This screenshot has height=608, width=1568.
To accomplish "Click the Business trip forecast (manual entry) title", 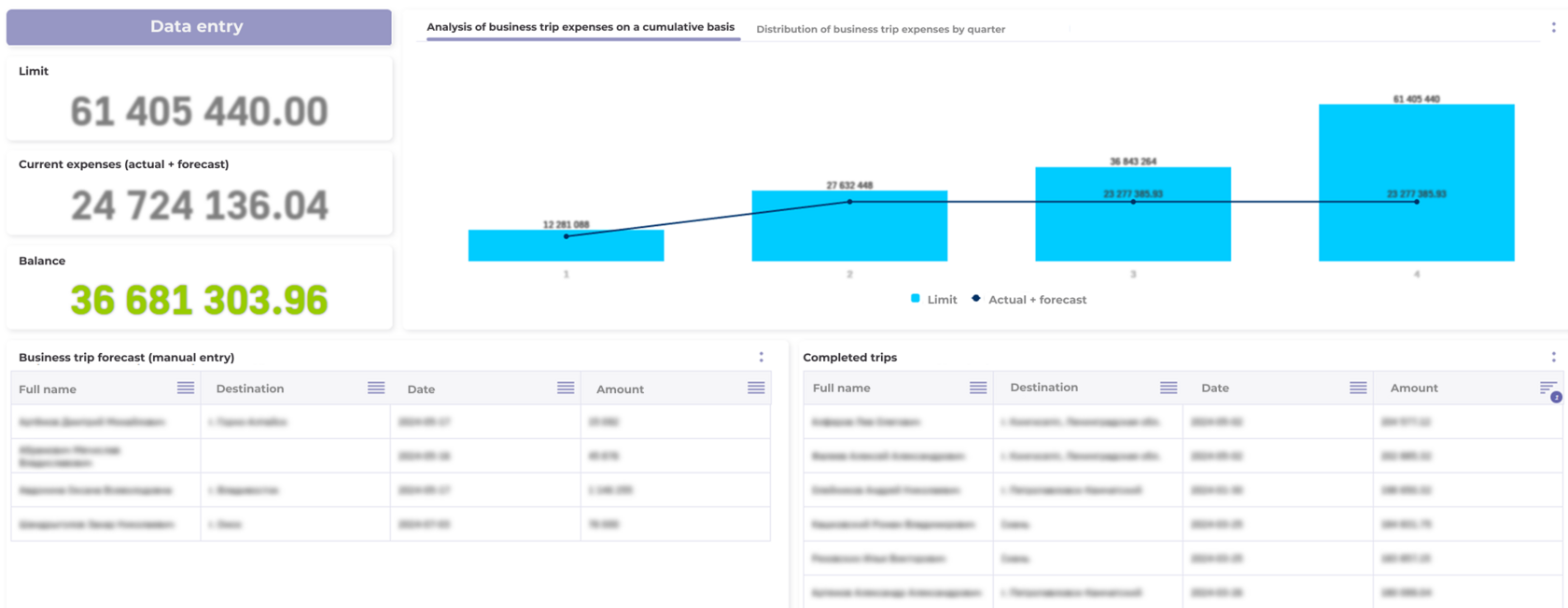I will pos(126,357).
